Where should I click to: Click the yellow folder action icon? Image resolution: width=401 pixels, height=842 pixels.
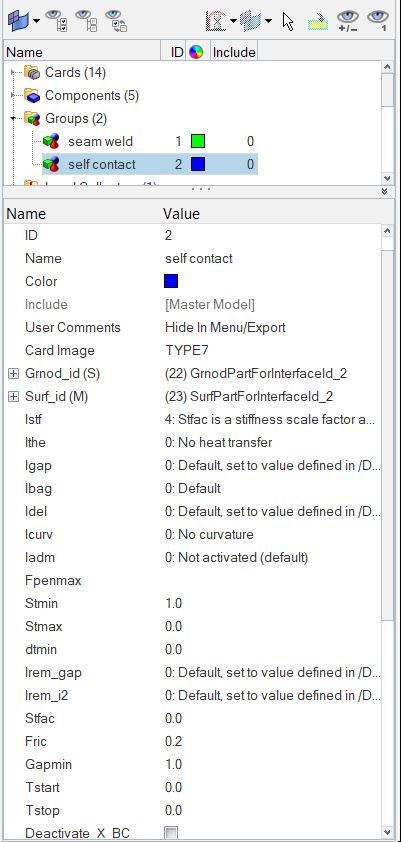tap(318, 23)
